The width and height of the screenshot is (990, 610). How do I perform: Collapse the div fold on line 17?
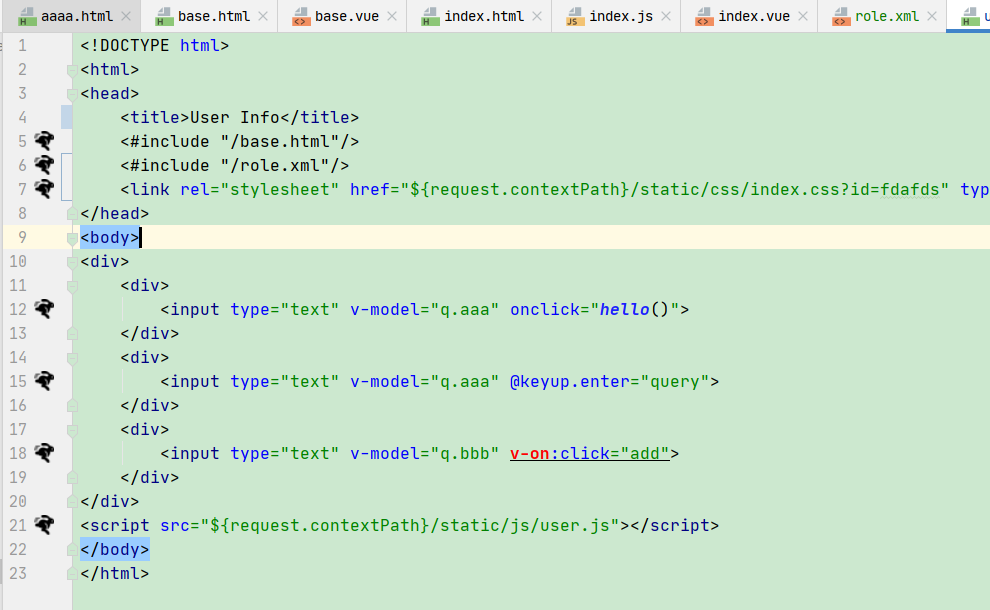click(72, 430)
